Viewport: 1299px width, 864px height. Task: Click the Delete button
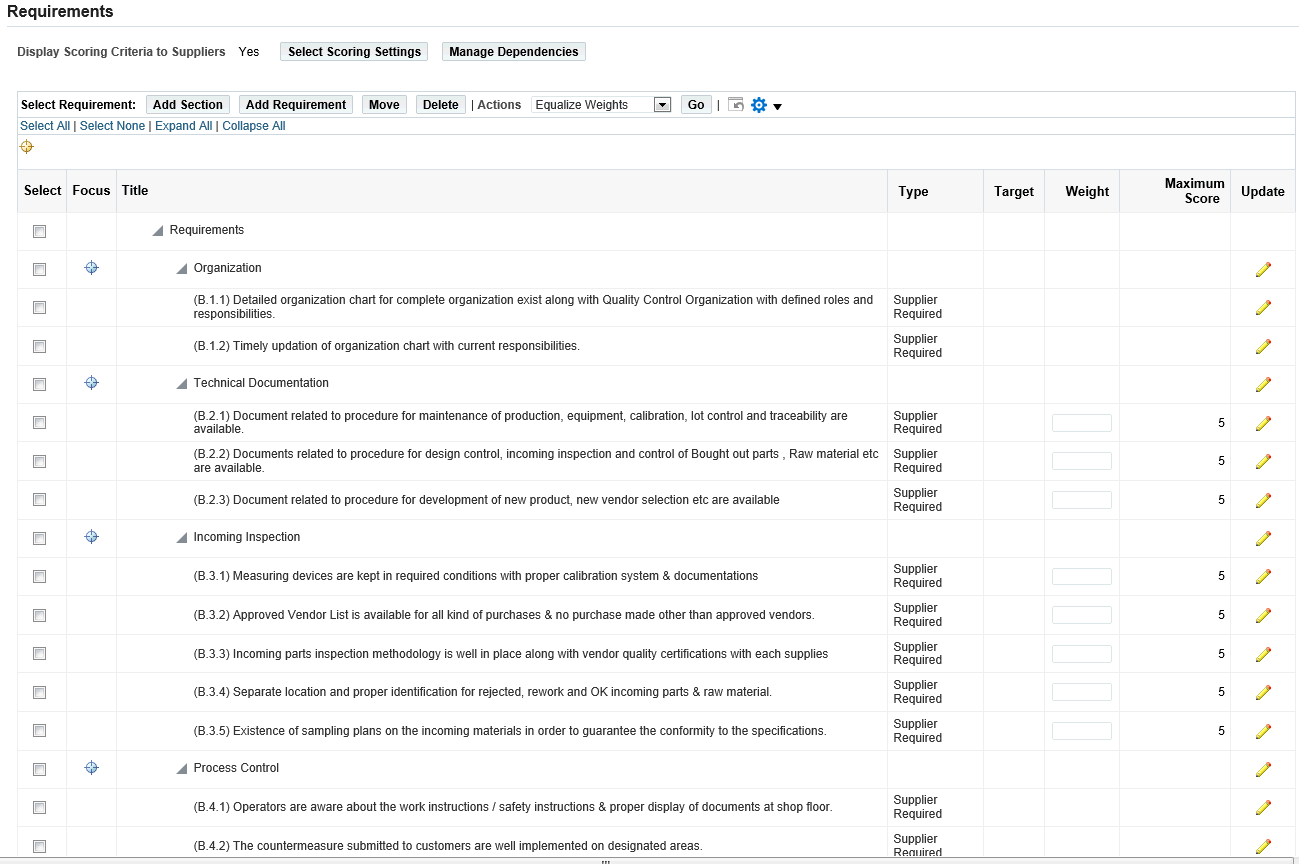[441, 104]
